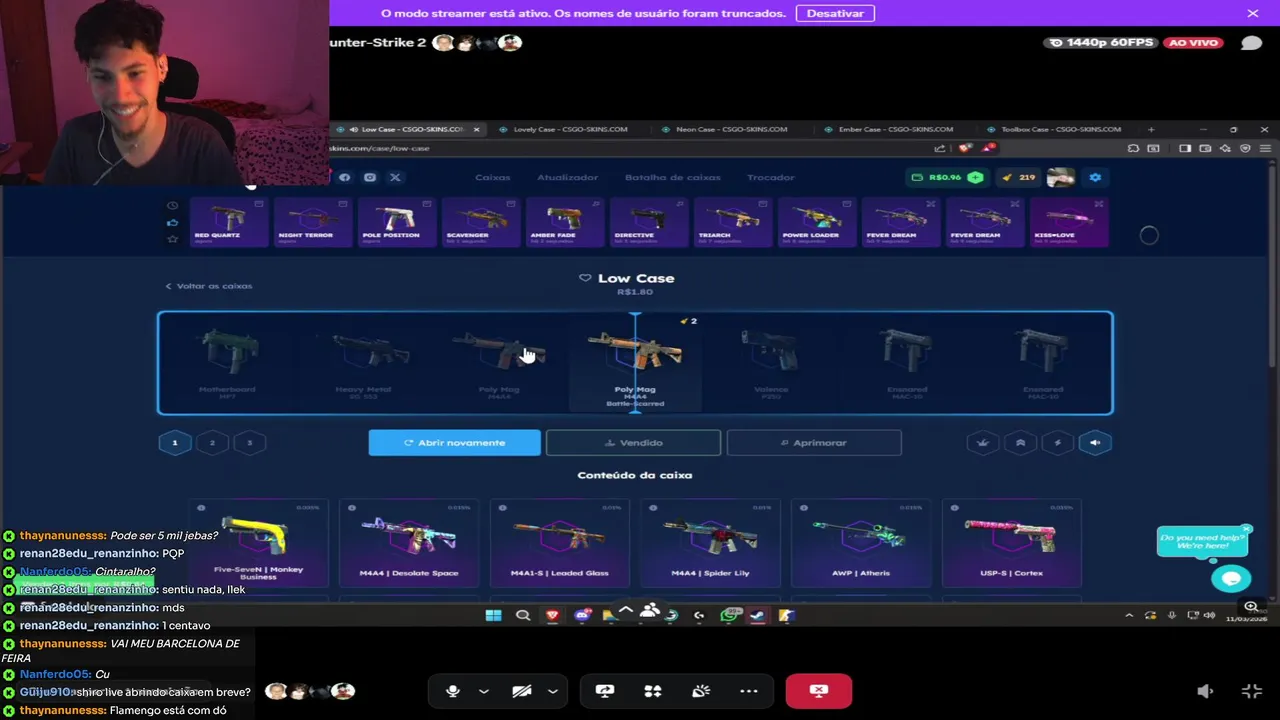Close the Low Case browser tab
Image resolution: width=1280 pixels, height=720 pixels.
coord(476,129)
